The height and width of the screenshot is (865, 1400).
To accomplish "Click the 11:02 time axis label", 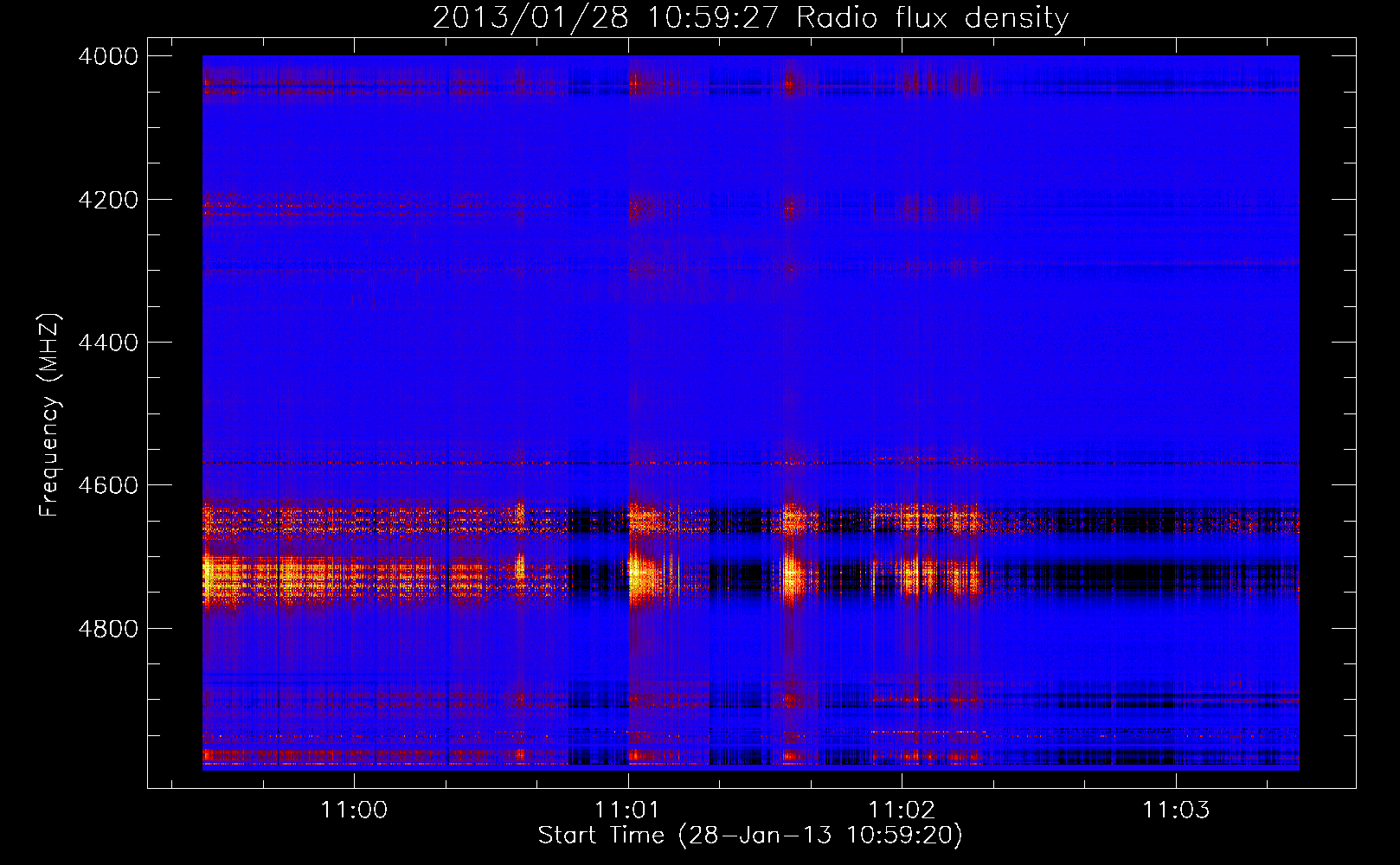I will pyautogui.click(x=902, y=810).
